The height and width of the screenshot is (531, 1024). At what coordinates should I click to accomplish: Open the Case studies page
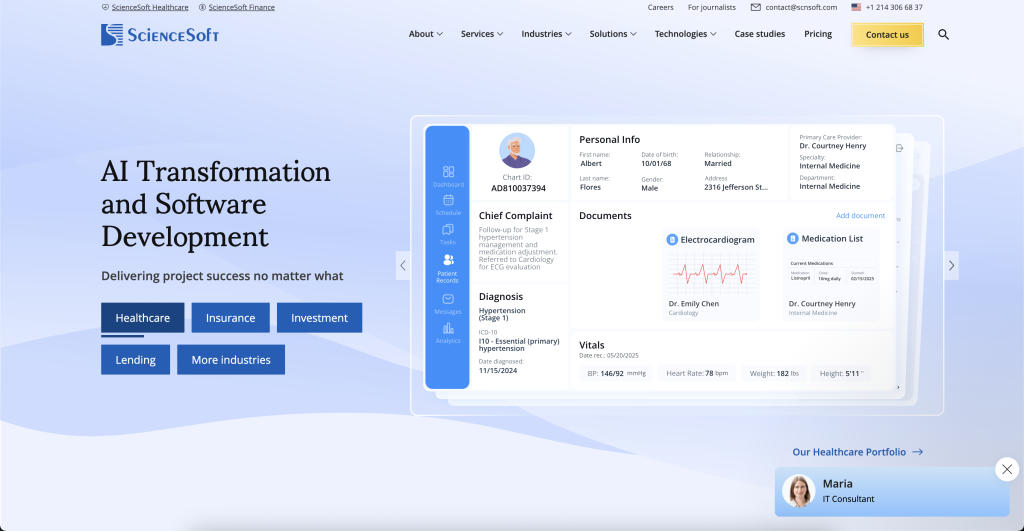coord(760,34)
